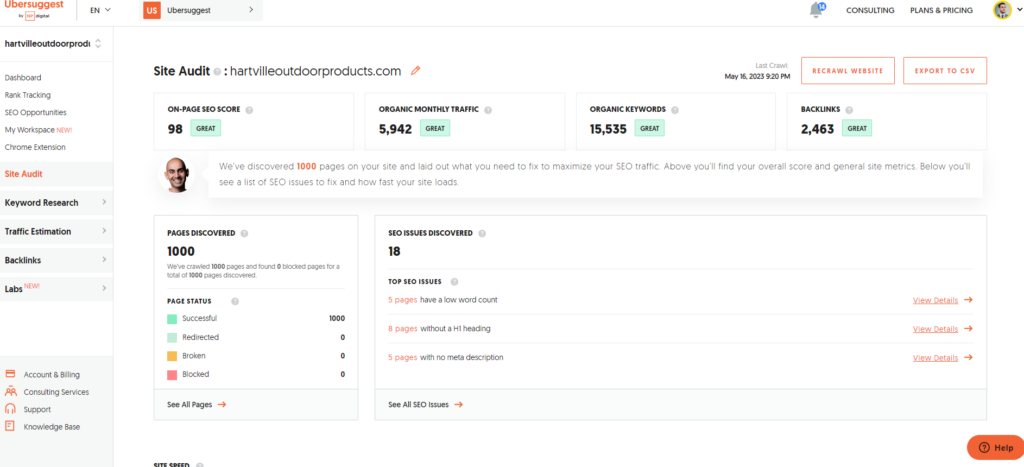
Task: Click arrow icon next to H1 heading issue
Action: (968, 329)
